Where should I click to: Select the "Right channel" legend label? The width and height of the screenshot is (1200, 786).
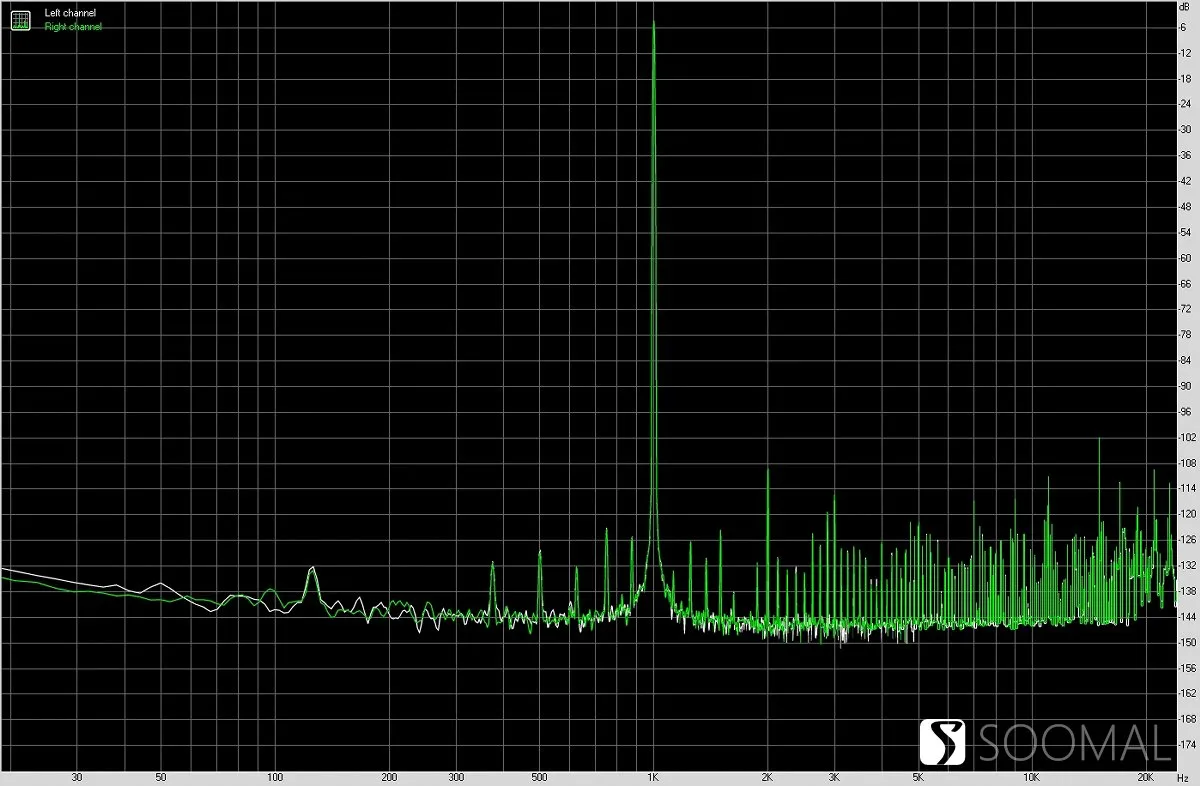[73, 27]
